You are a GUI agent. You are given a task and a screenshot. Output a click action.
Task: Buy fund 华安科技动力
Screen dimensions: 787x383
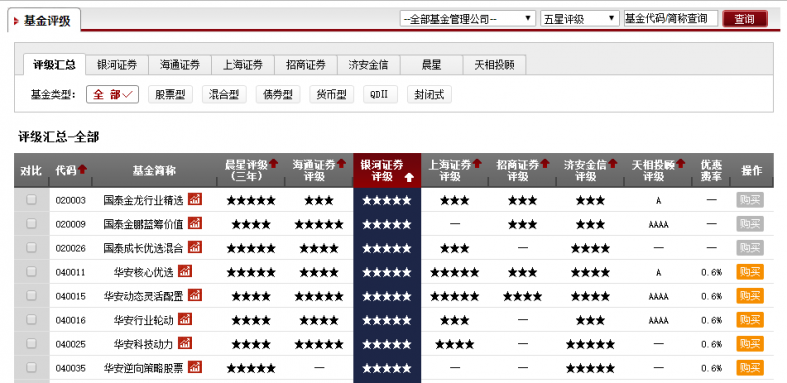[750, 344]
